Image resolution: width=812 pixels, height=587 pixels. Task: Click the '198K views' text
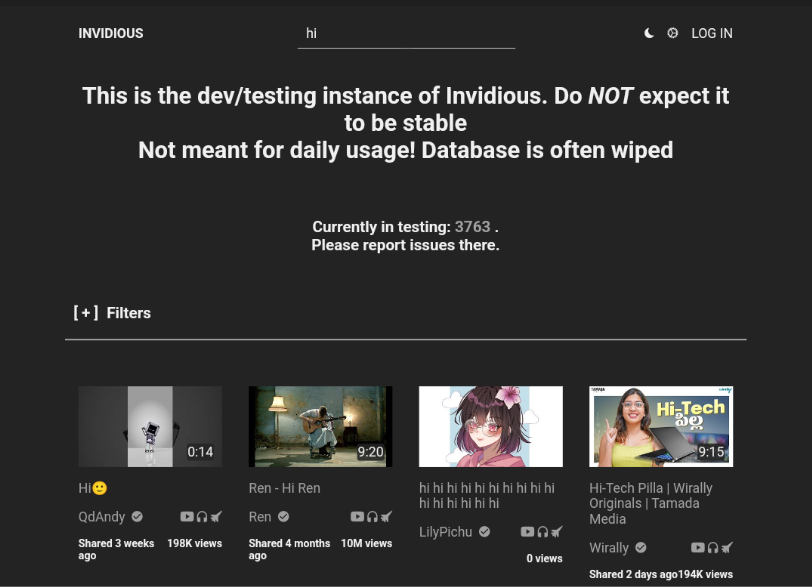coord(195,544)
